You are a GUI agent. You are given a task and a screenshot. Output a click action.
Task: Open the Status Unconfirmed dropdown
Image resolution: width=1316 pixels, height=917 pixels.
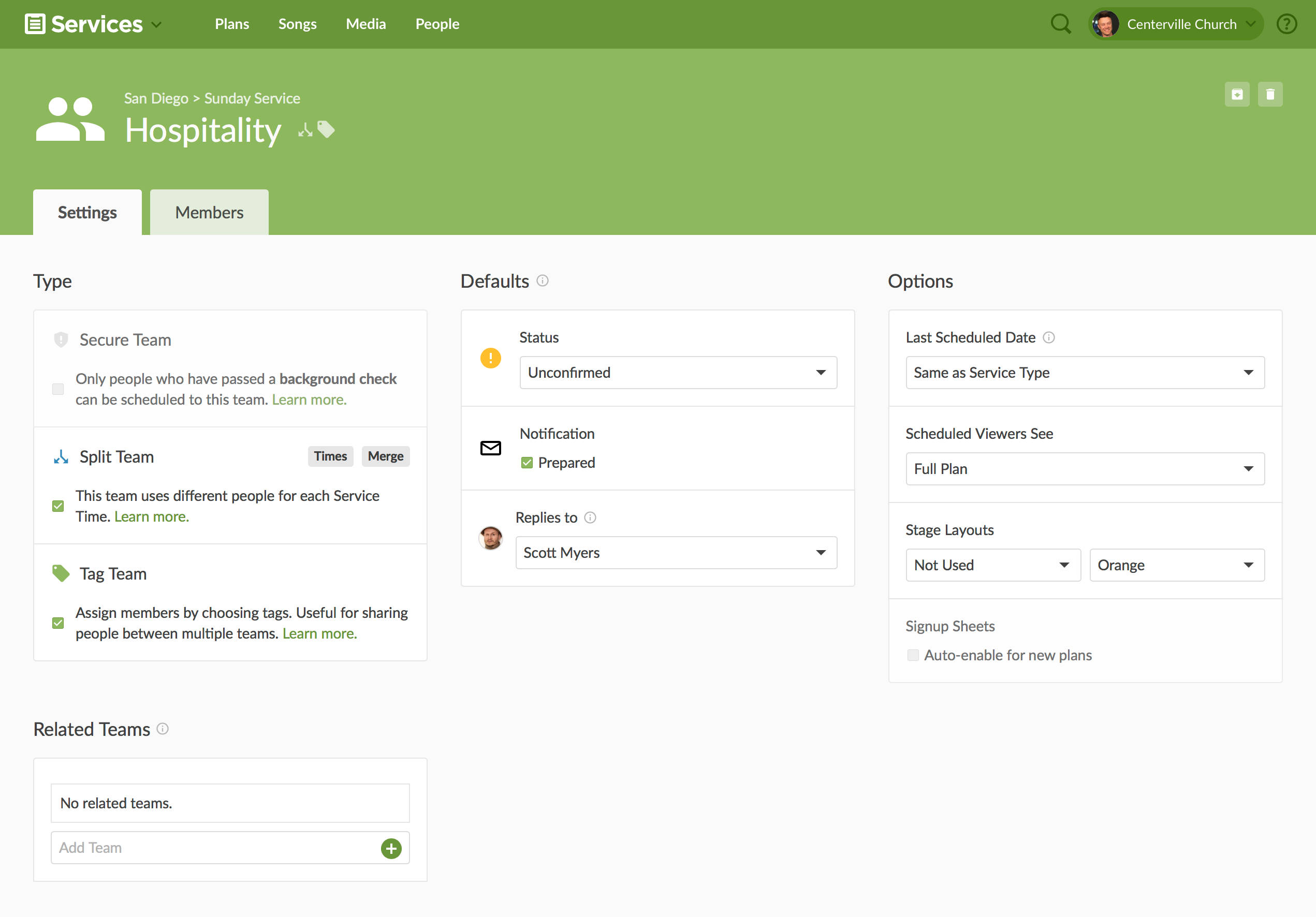[678, 373]
